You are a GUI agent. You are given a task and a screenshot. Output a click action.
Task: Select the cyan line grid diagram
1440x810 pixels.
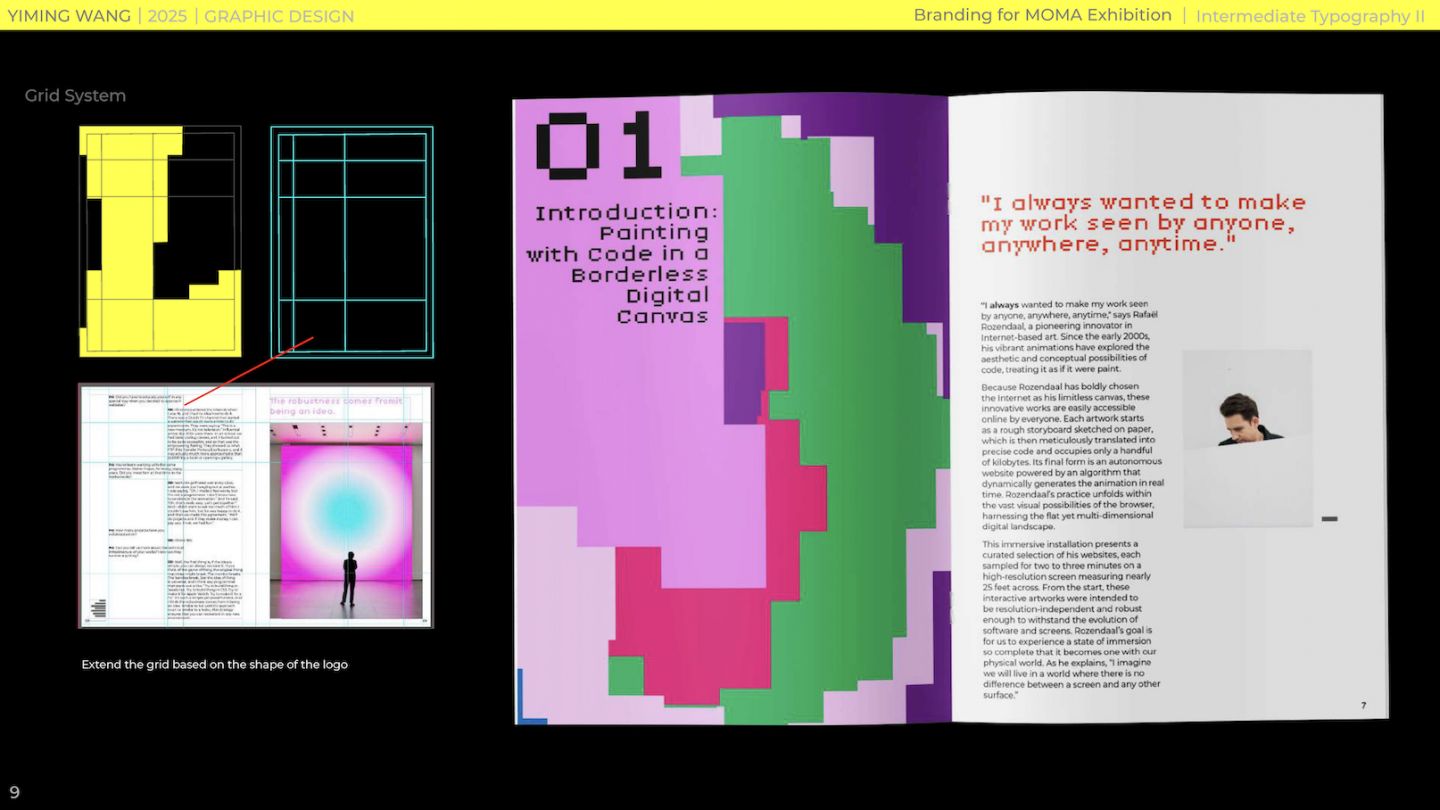[352, 241]
